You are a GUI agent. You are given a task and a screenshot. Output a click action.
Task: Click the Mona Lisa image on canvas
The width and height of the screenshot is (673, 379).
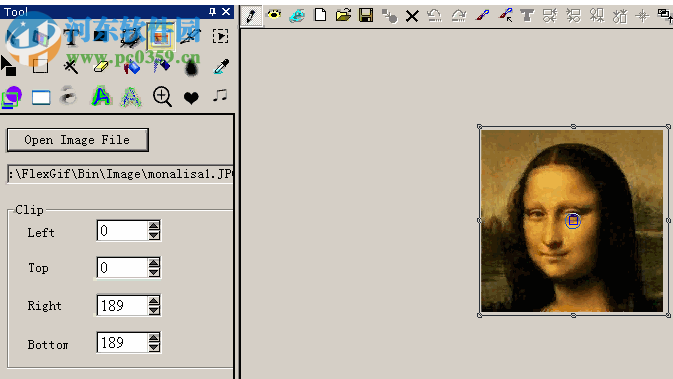572,221
